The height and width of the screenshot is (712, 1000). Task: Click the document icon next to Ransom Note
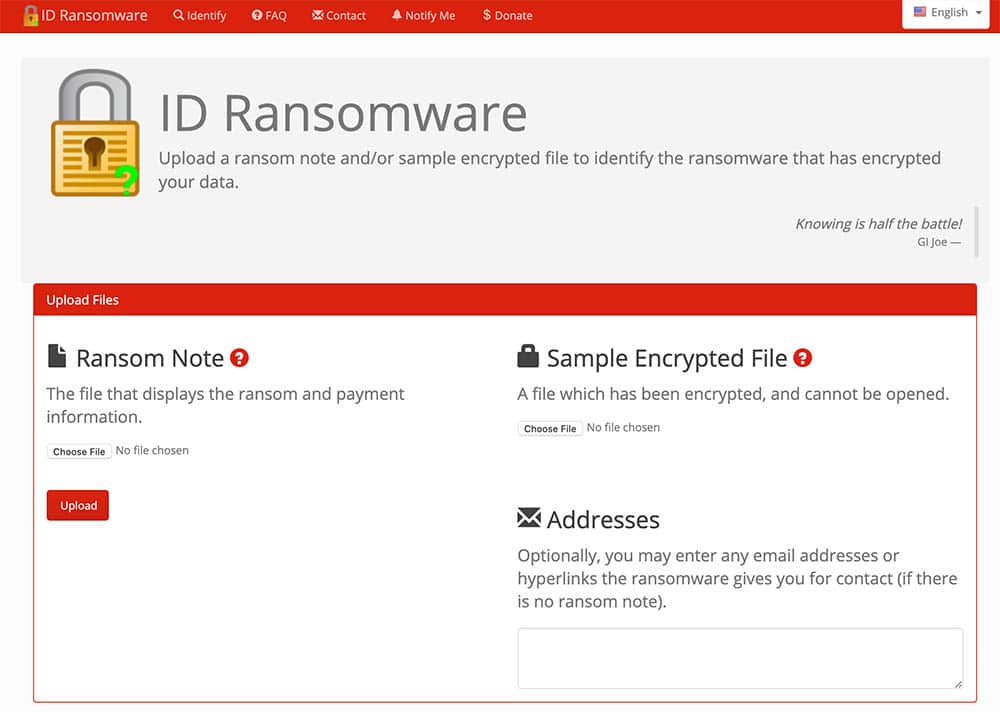point(57,356)
